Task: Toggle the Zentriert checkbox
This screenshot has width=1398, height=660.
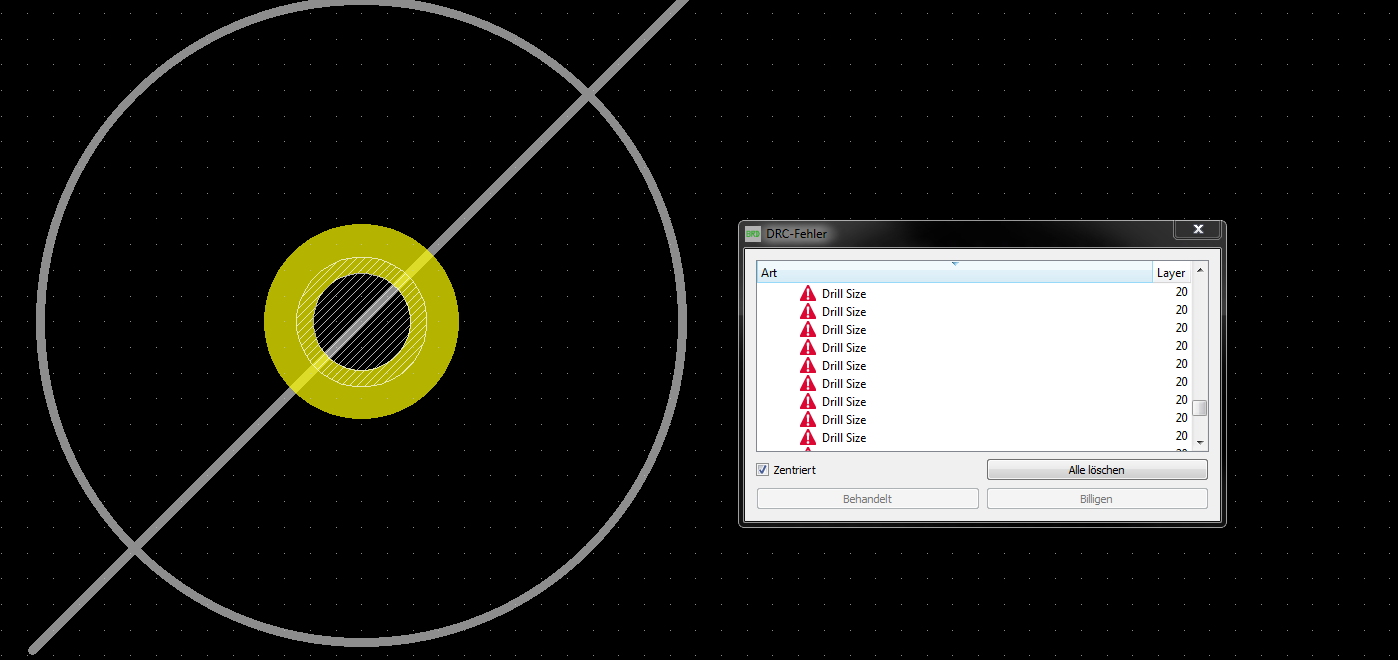Action: (x=763, y=470)
